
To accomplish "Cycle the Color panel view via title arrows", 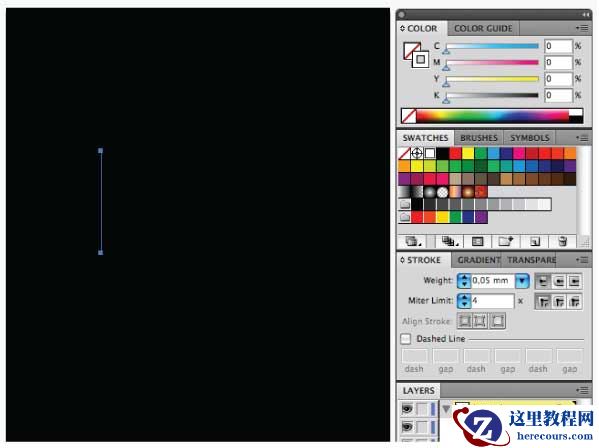I will [x=402, y=29].
